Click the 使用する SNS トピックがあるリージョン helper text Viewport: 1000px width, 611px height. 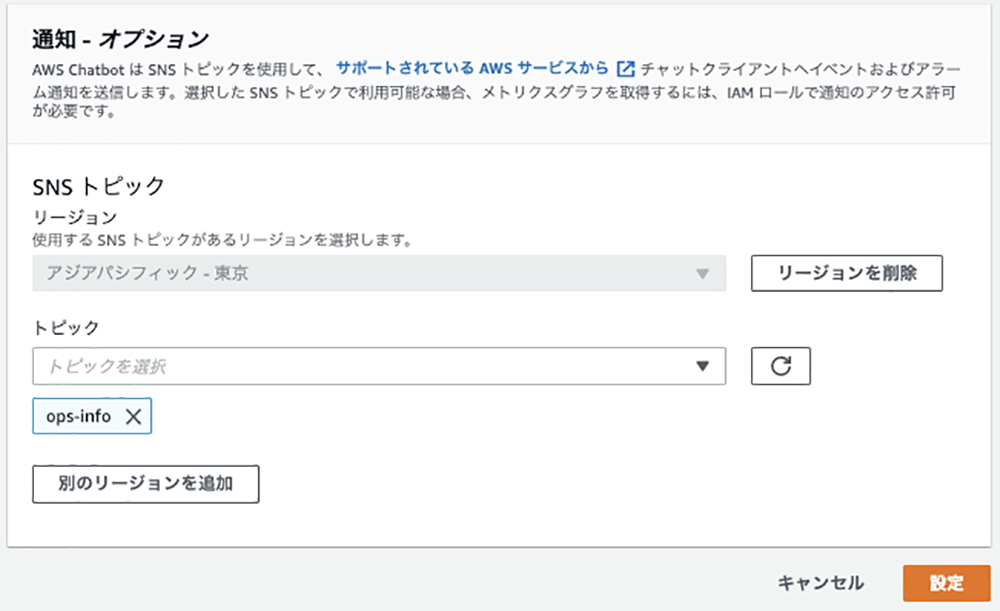(x=223, y=240)
